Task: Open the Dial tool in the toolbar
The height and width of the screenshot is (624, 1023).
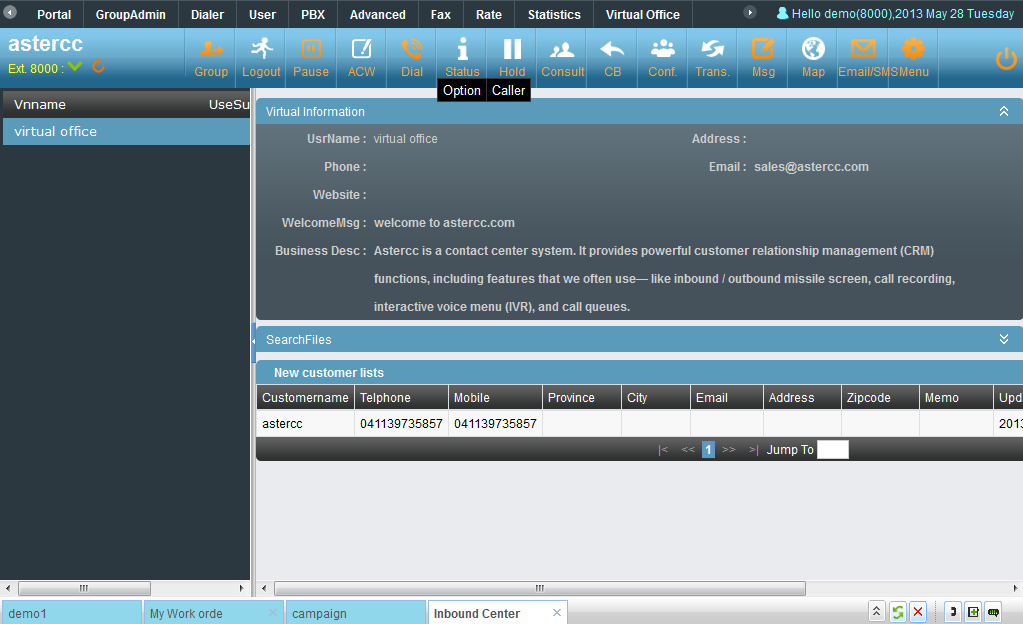Action: (x=412, y=57)
